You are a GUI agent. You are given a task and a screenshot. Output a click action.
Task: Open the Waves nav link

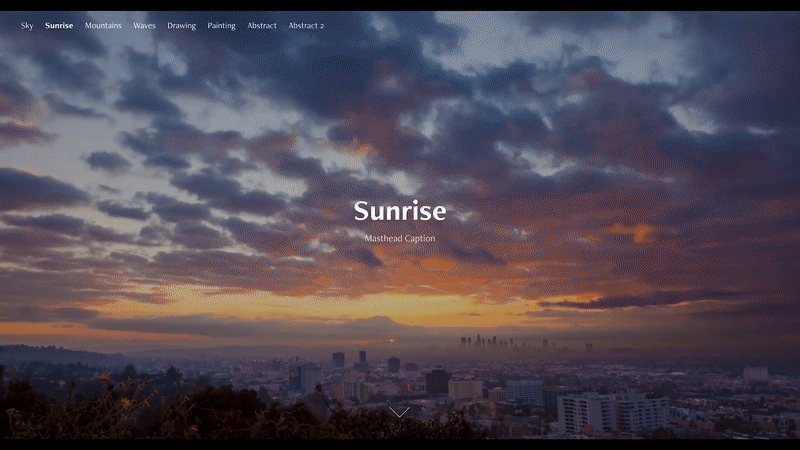[x=144, y=26]
